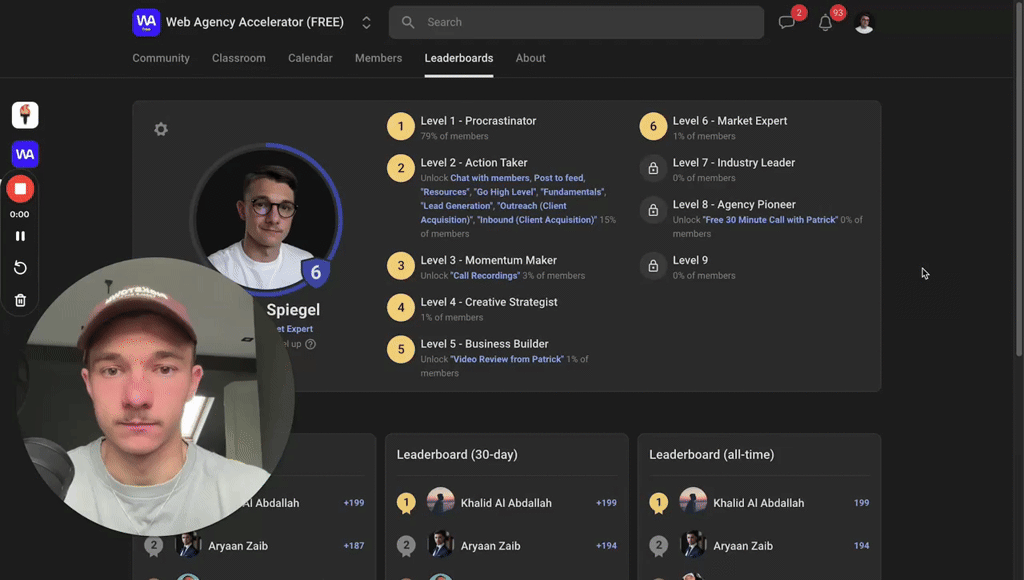
Task: Click the webcam bubble overlay
Action: tap(155, 396)
